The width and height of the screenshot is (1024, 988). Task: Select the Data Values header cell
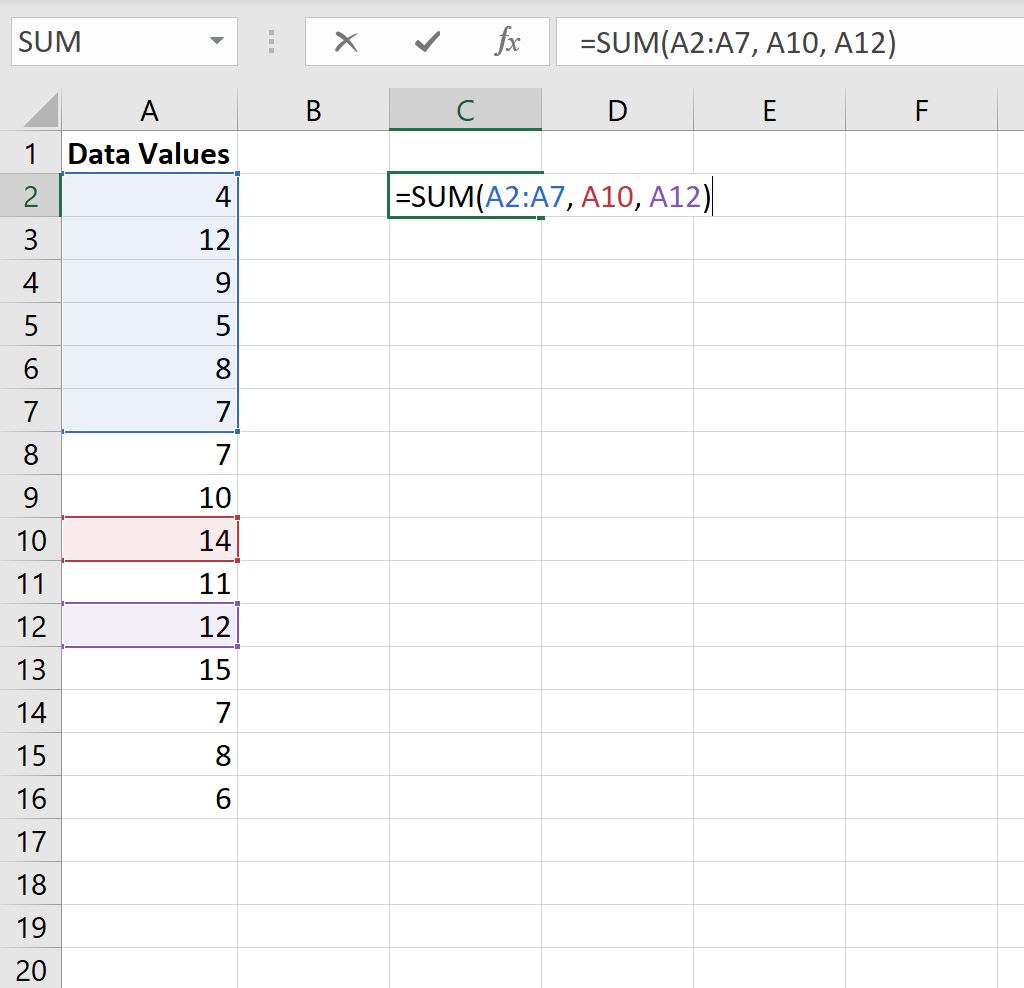[x=148, y=153]
